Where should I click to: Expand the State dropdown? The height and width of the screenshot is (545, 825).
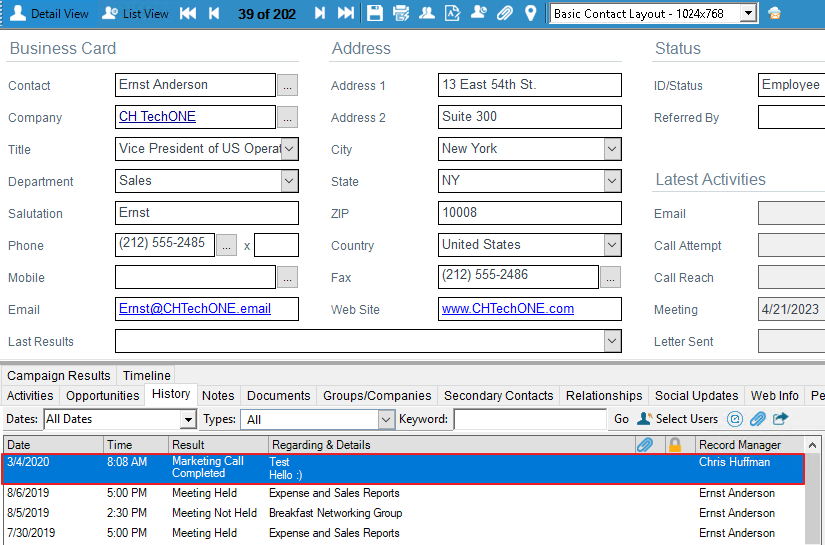(x=612, y=181)
